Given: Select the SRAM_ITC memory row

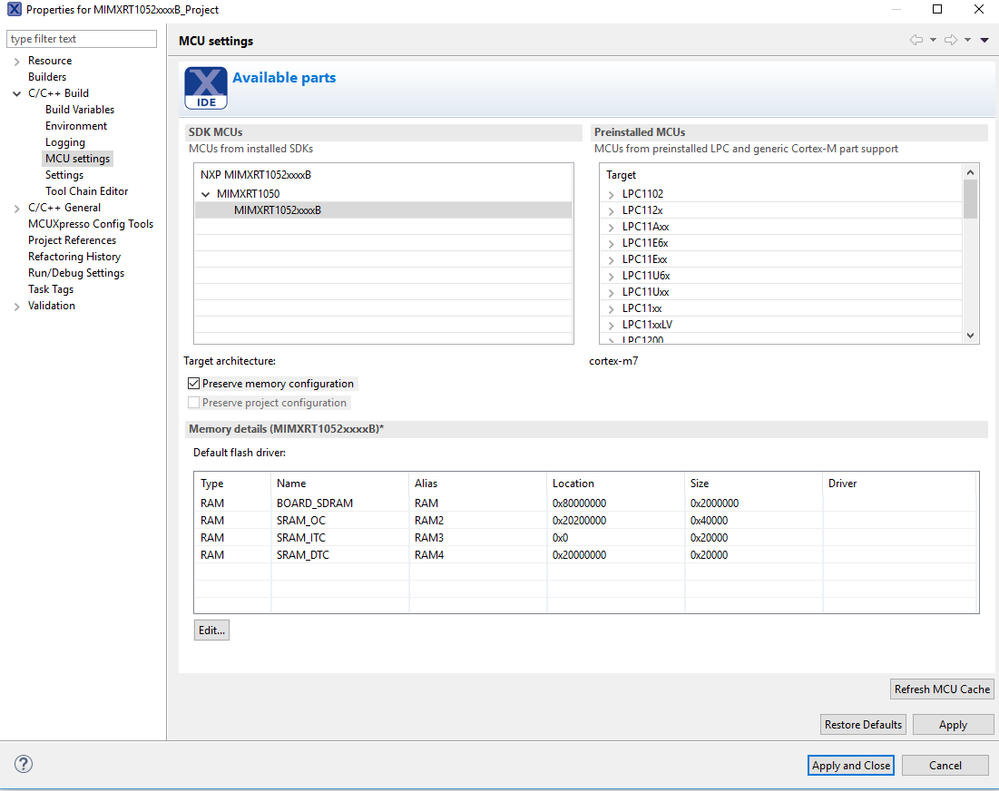Looking at the screenshot, I should pyautogui.click(x=586, y=538).
